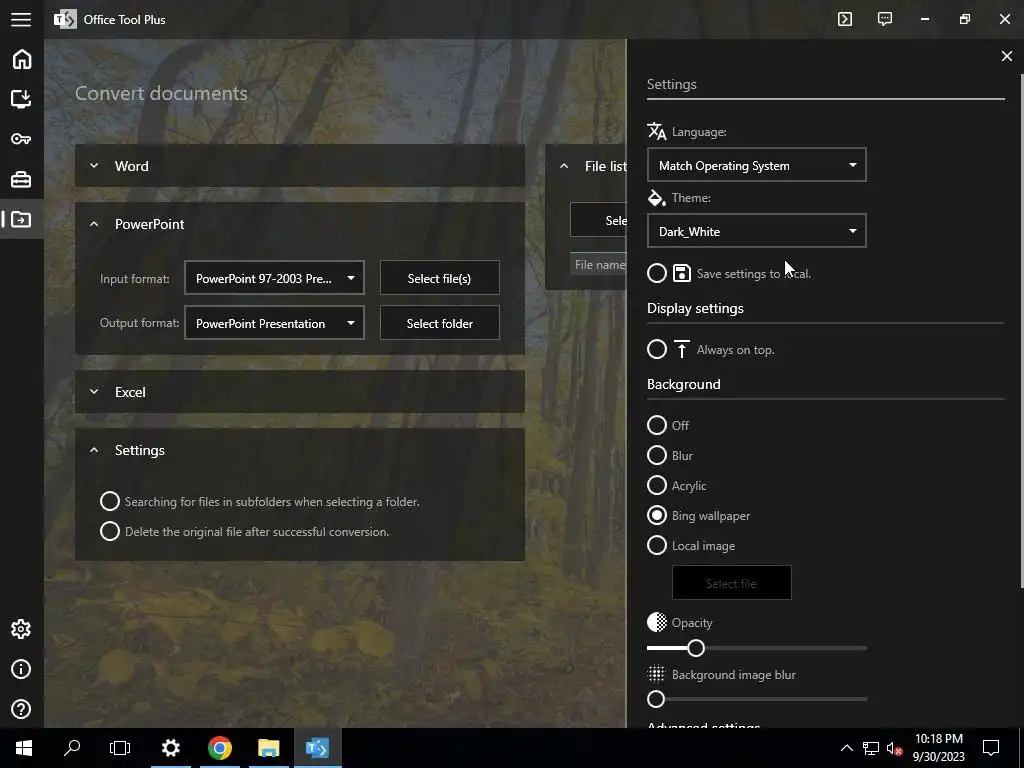Select the Local image background option
The image size is (1024, 768).
point(657,545)
